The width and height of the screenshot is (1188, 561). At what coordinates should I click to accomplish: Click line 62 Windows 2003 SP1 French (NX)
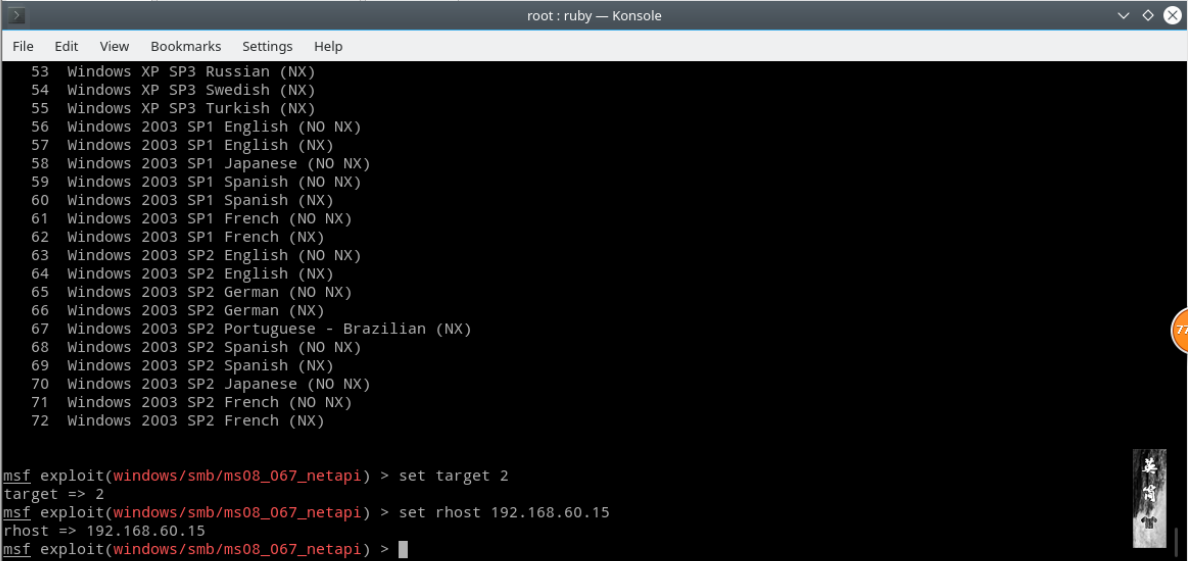[x=177, y=237]
